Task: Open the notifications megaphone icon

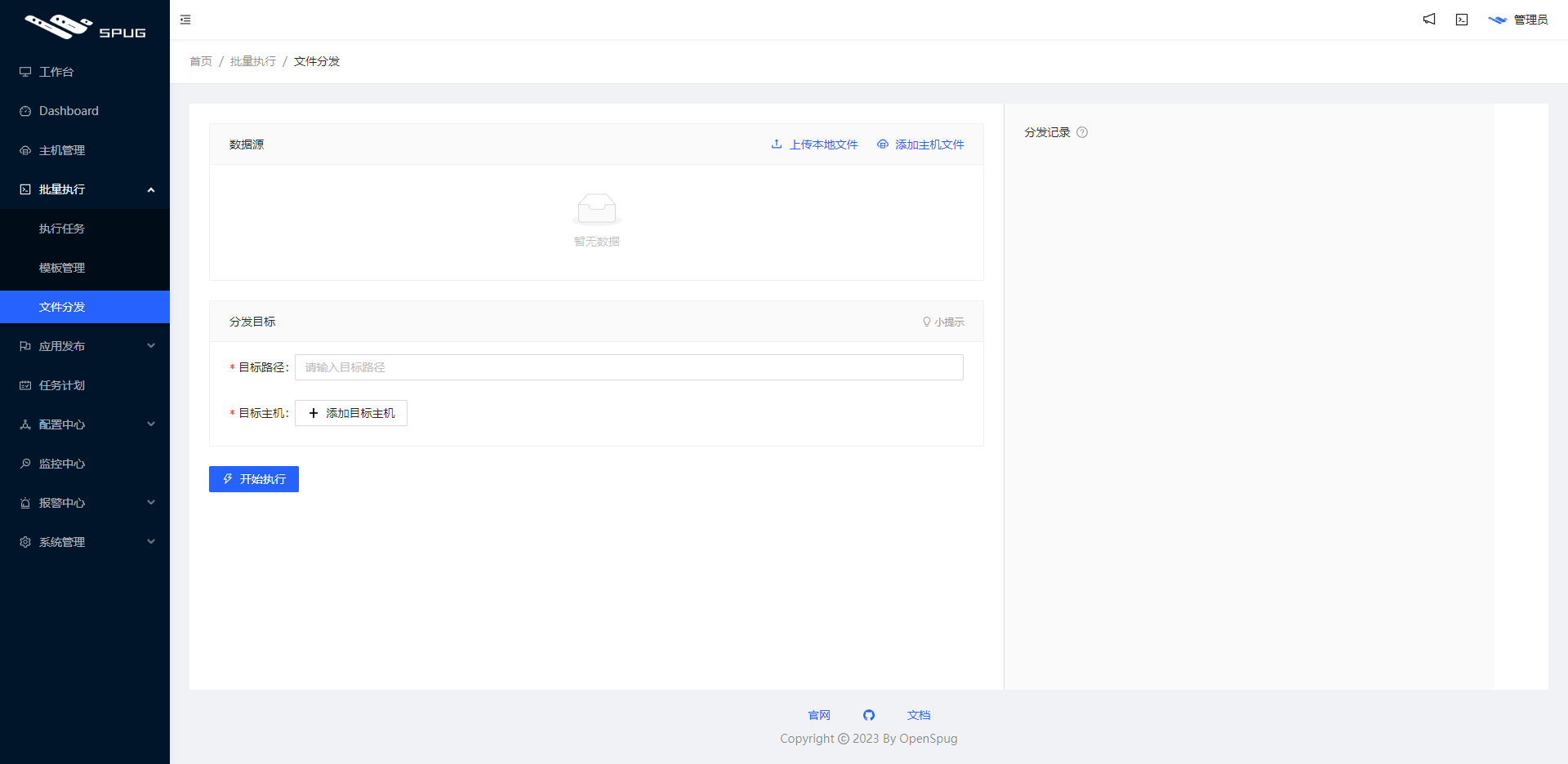Action: 1429,19
